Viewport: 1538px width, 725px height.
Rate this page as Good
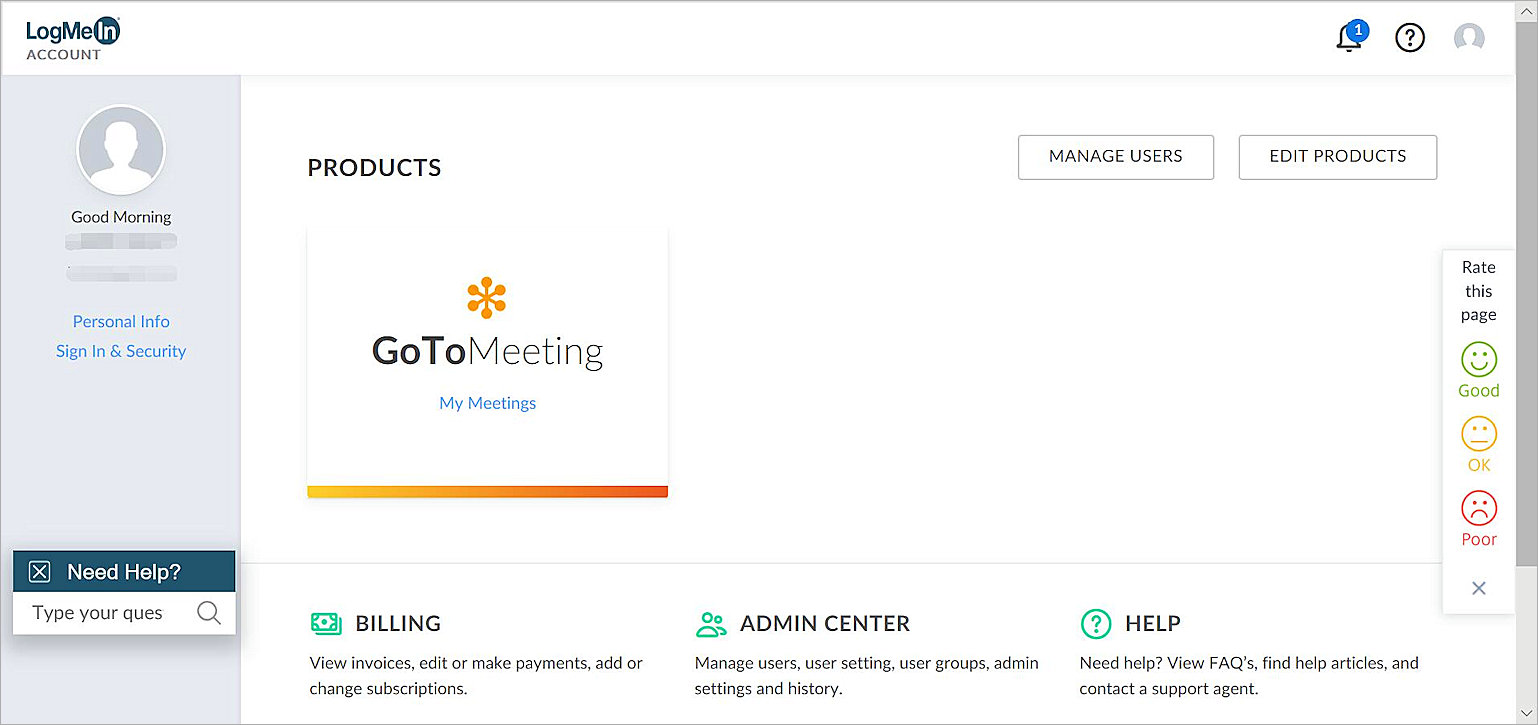tap(1478, 362)
